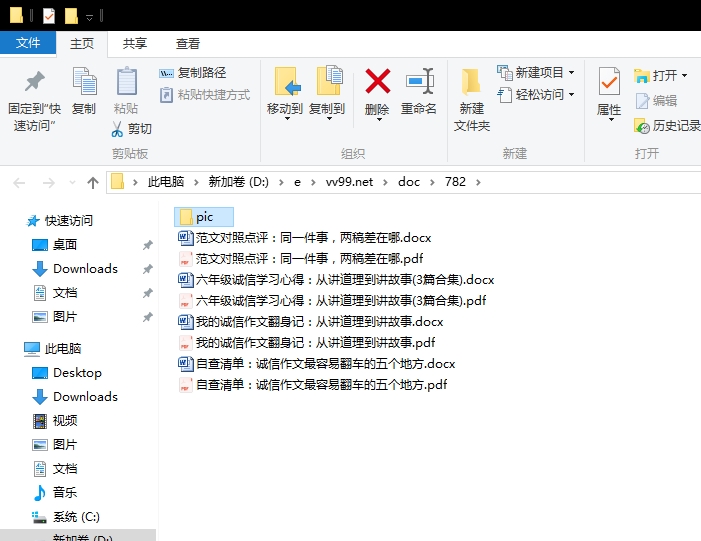The image size is (701, 541).
Task: Click the Cut scissors icon
Action: tap(117, 129)
